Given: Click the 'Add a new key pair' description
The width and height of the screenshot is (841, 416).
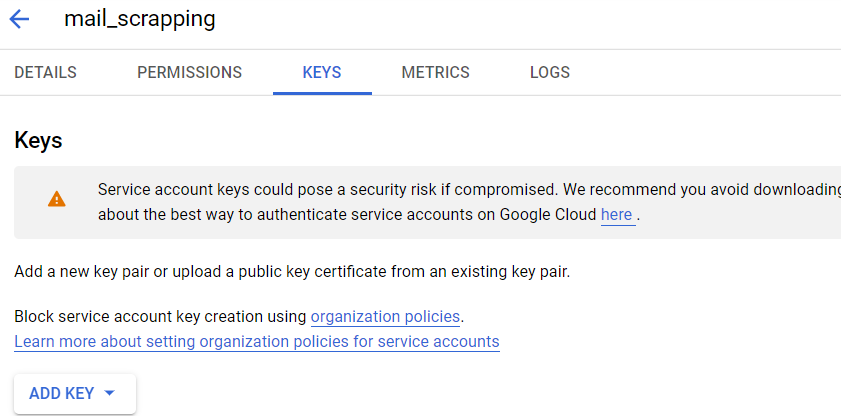Looking at the screenshot, I should (292, 272).
